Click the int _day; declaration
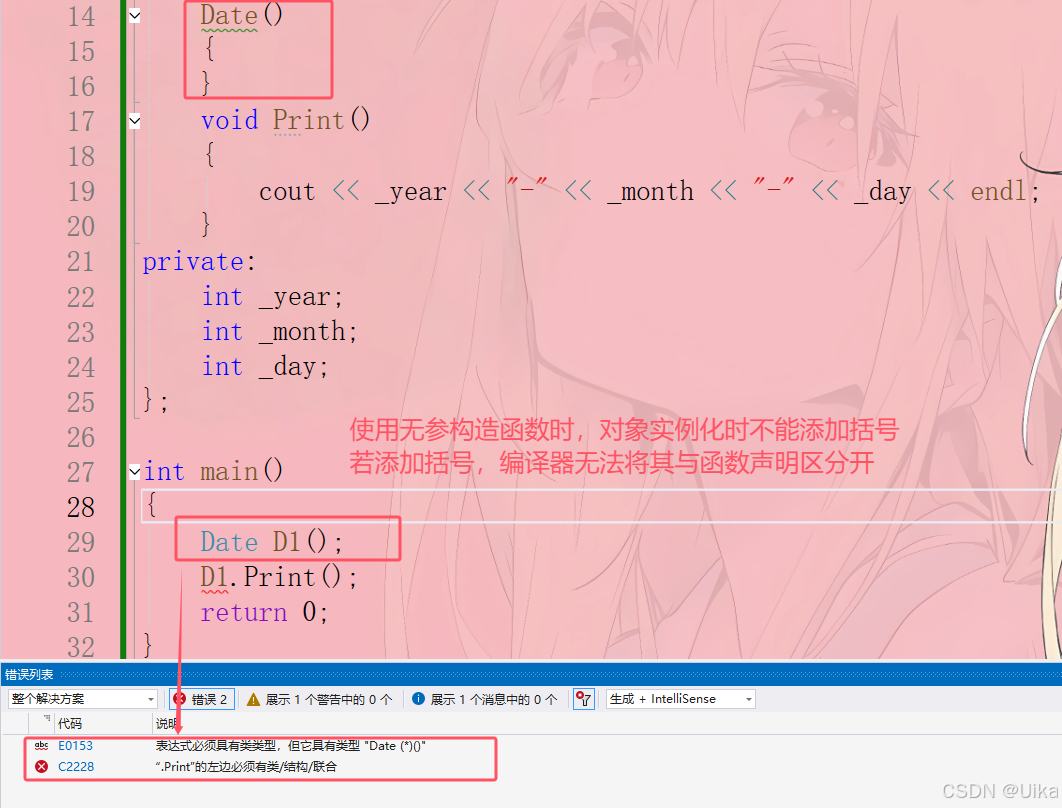The image size is (1062, 808). [265, 367]
